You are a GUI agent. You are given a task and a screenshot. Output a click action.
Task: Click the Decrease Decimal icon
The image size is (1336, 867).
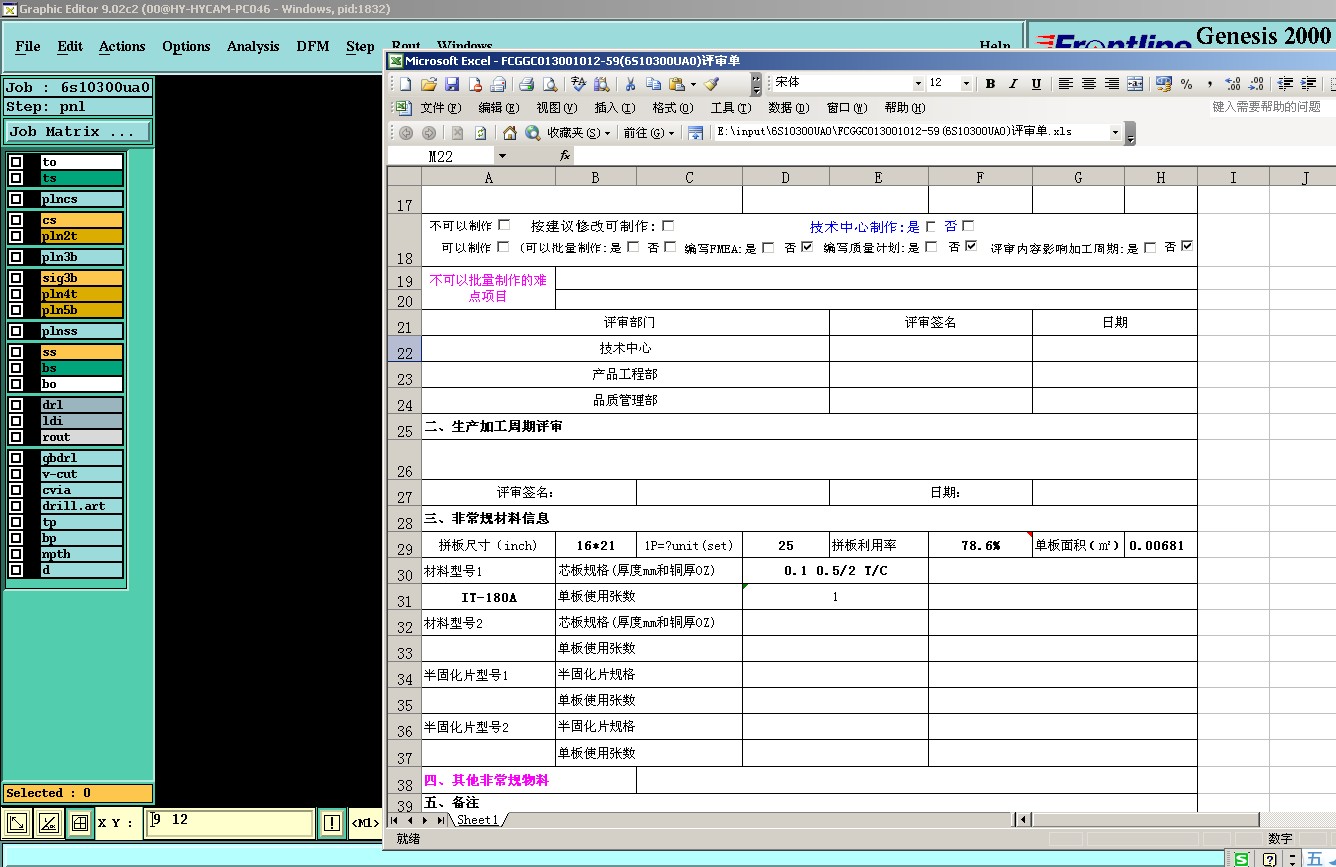(x=1256, y=84)
